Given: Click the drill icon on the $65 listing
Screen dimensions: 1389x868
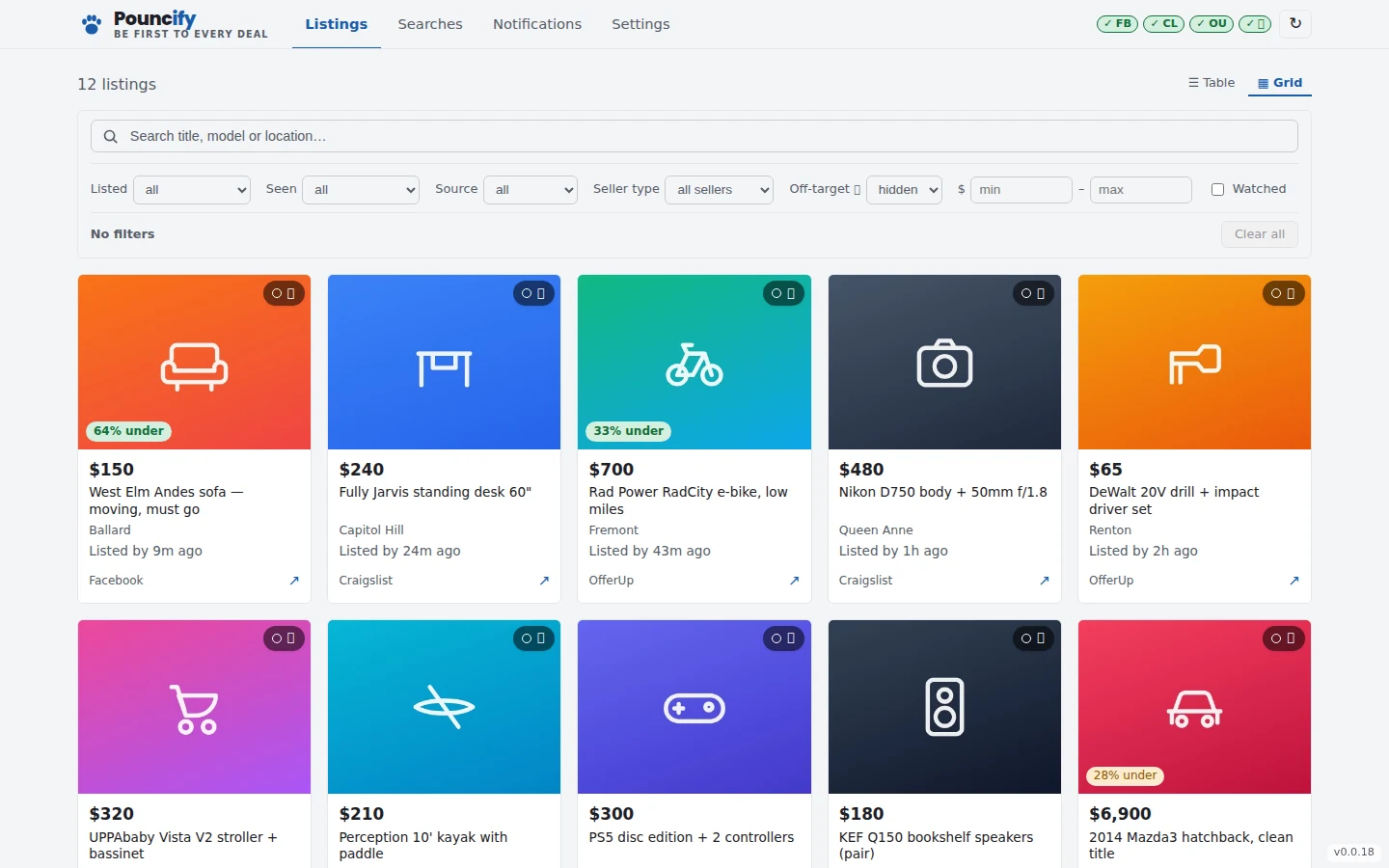Looking at the screenshot, I should 1194,365.
